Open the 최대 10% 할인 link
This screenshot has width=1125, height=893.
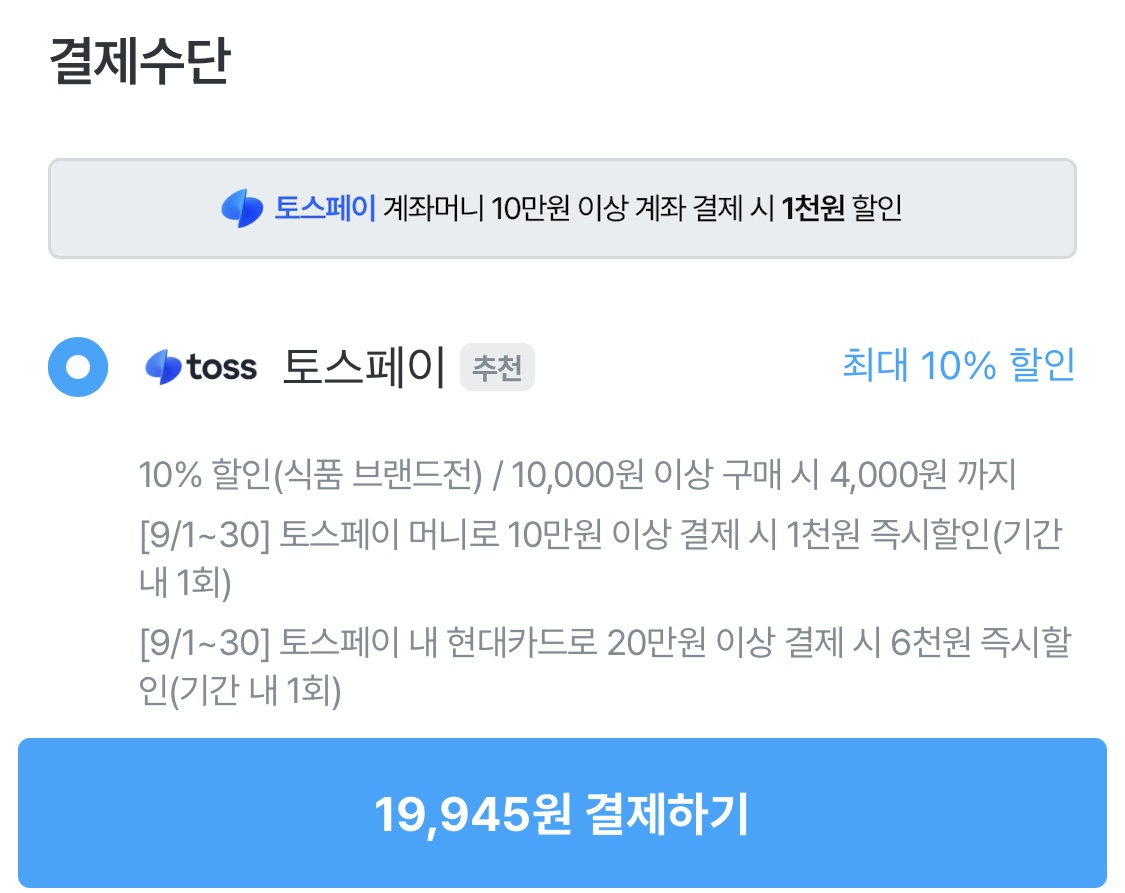(x=958, y=366)
